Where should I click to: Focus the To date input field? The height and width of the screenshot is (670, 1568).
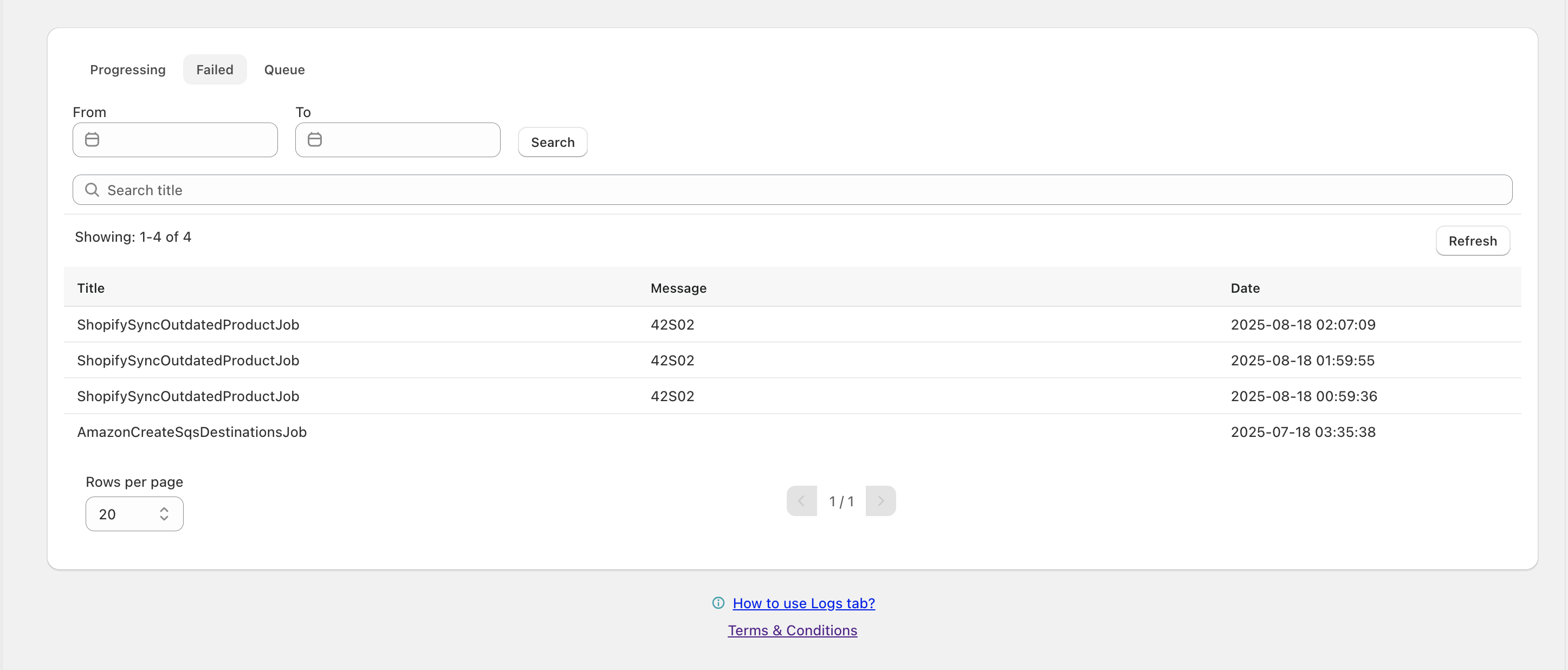(x=408, y=139)
